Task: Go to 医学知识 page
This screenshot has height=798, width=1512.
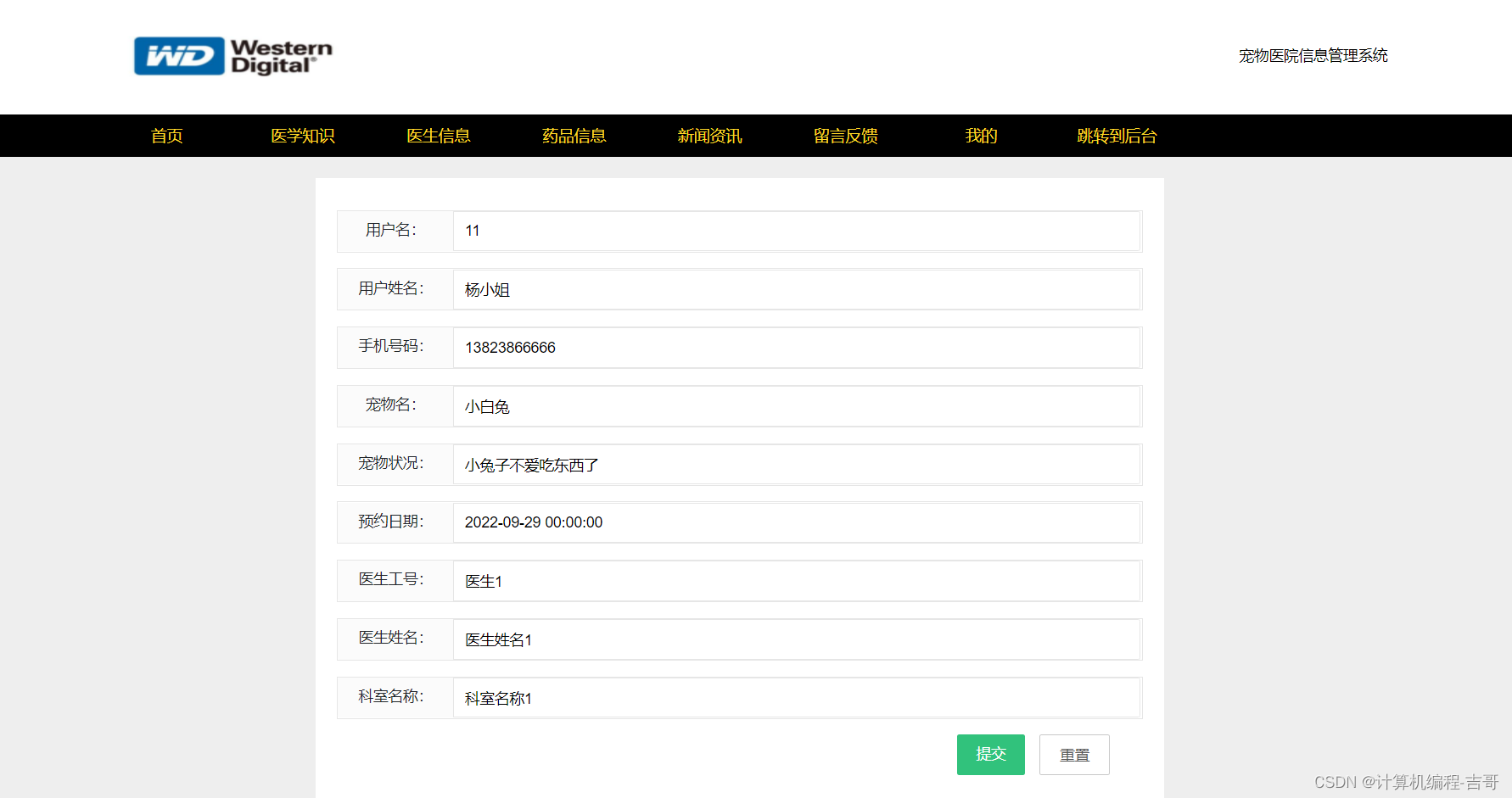Action: [x=303, y=136]
